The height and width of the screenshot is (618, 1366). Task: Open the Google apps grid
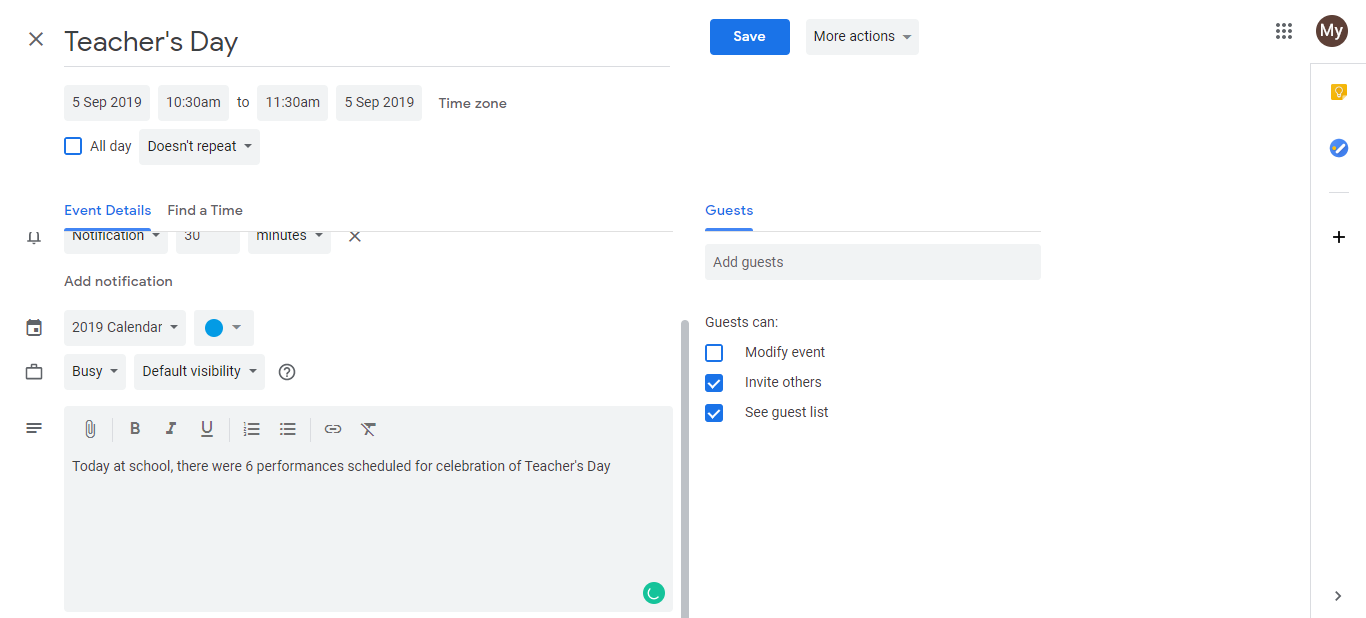[1284, 31]
